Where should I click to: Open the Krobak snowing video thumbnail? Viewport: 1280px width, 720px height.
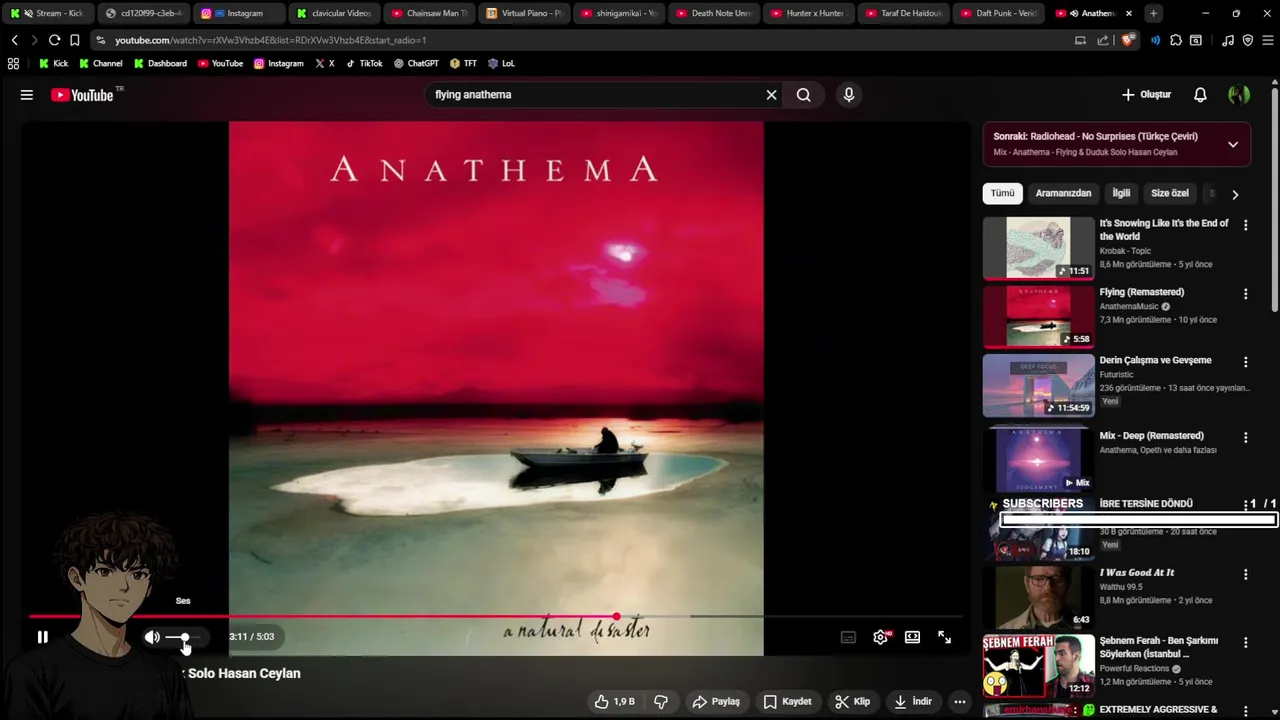pos(1038,248)
